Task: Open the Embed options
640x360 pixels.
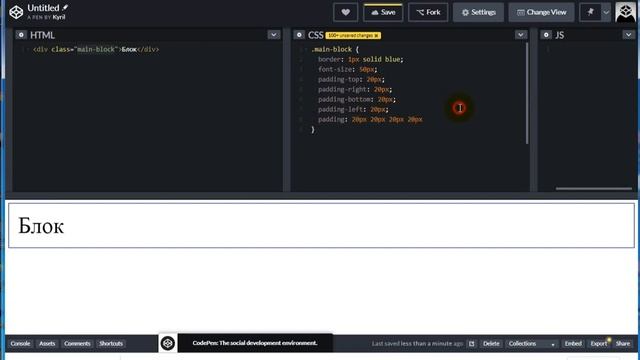Action: coord(573,344)
